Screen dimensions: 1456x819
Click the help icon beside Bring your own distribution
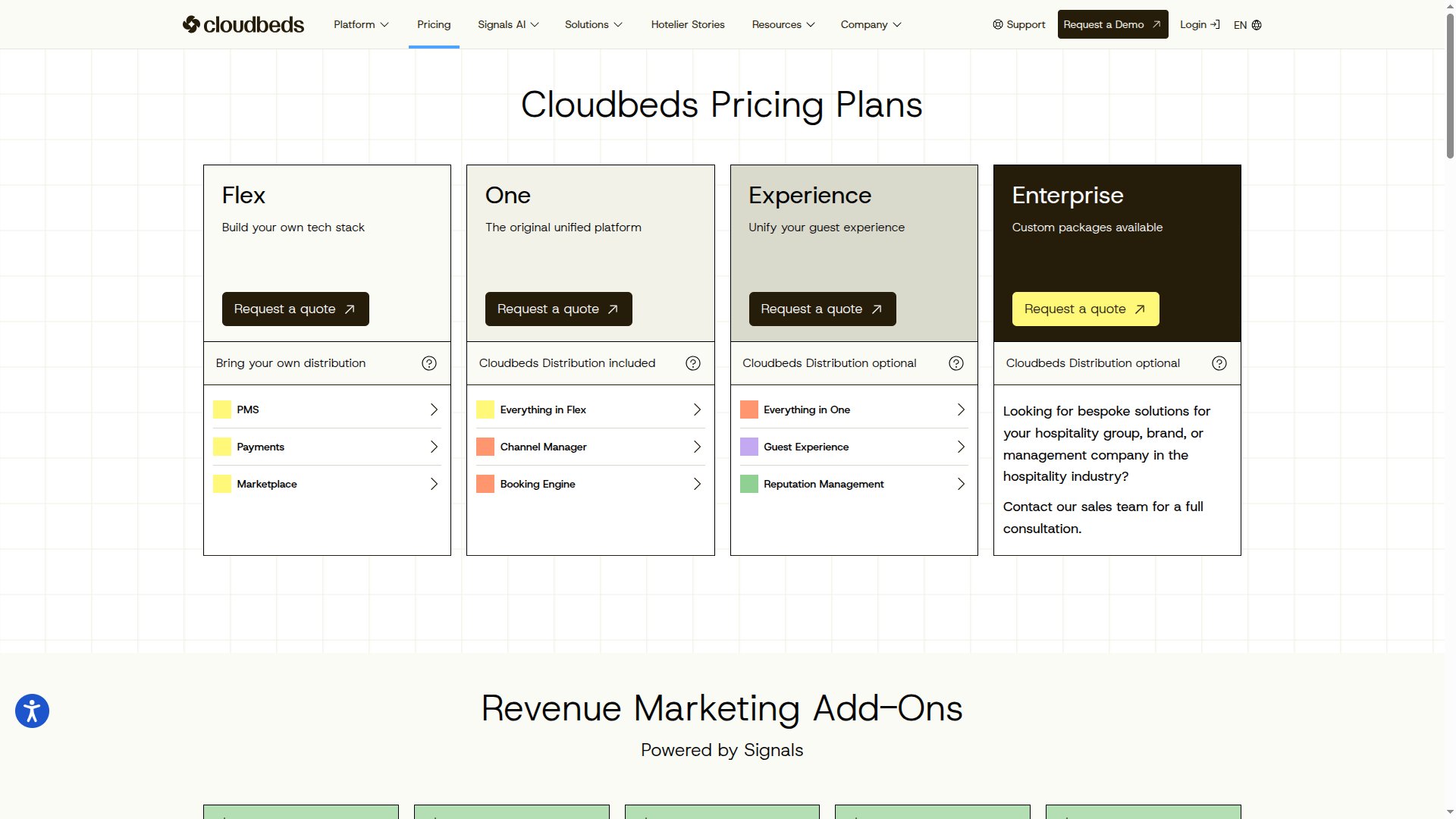(x=429, y=363)
